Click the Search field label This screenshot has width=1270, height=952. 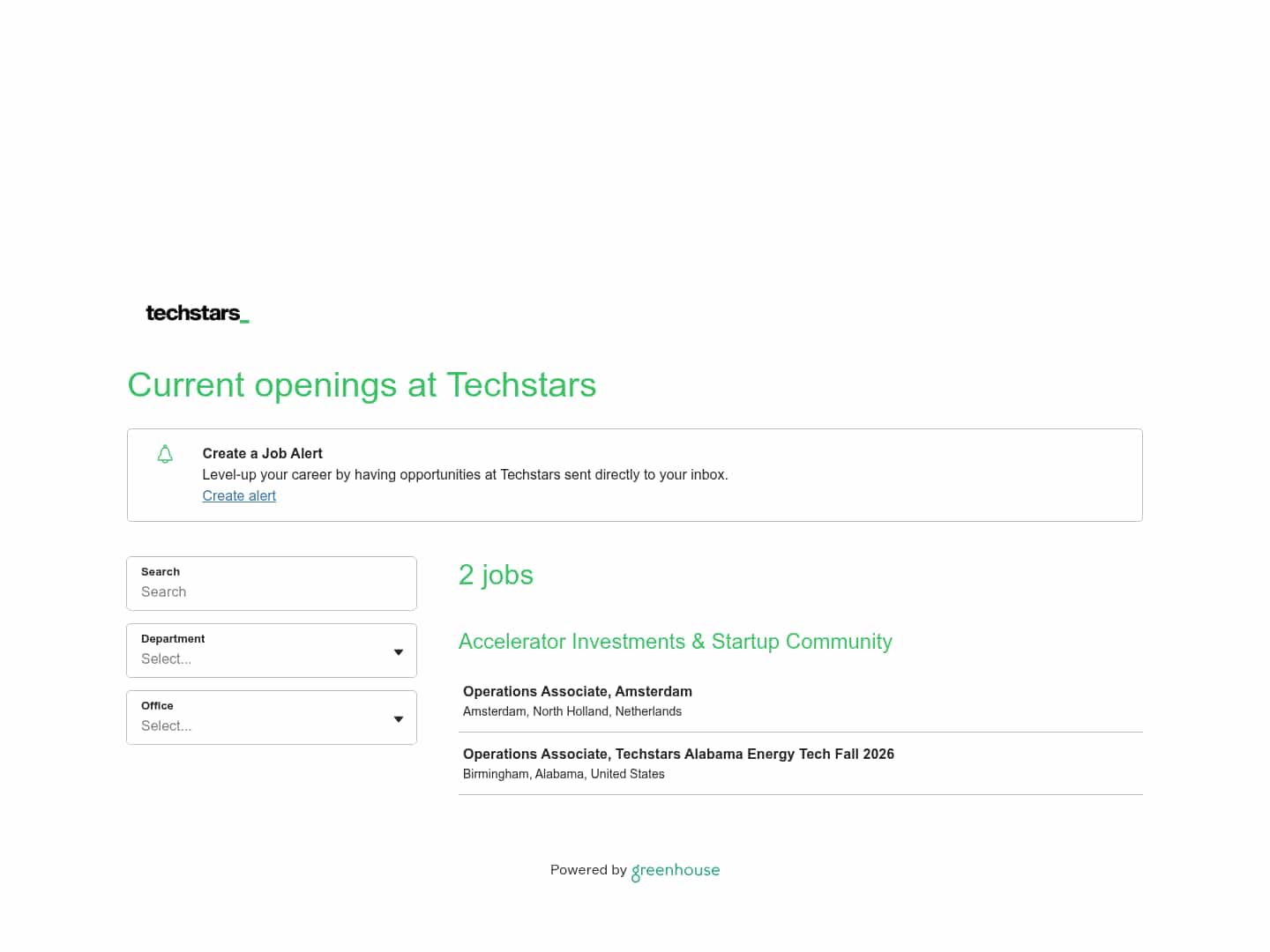161,571
